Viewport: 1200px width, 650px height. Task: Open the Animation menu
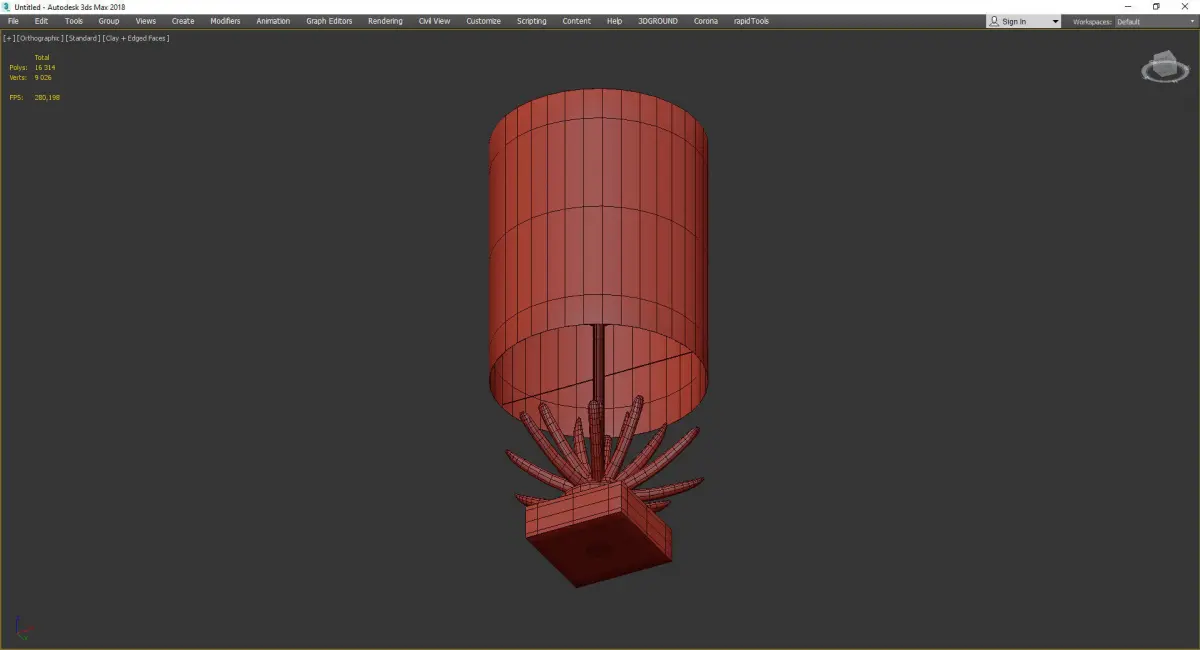(273, 21)
